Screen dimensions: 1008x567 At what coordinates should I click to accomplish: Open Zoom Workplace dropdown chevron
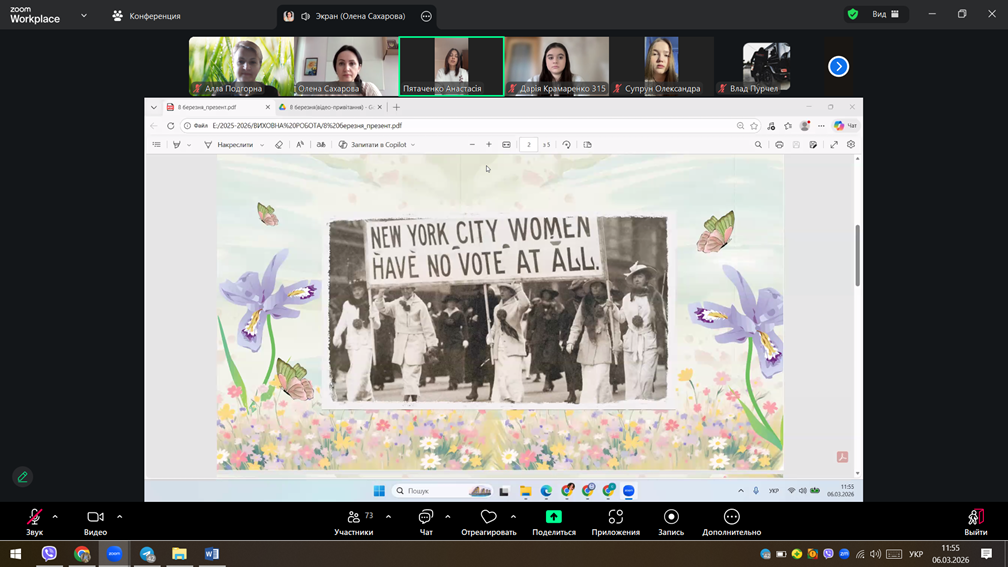click(84, 16)
